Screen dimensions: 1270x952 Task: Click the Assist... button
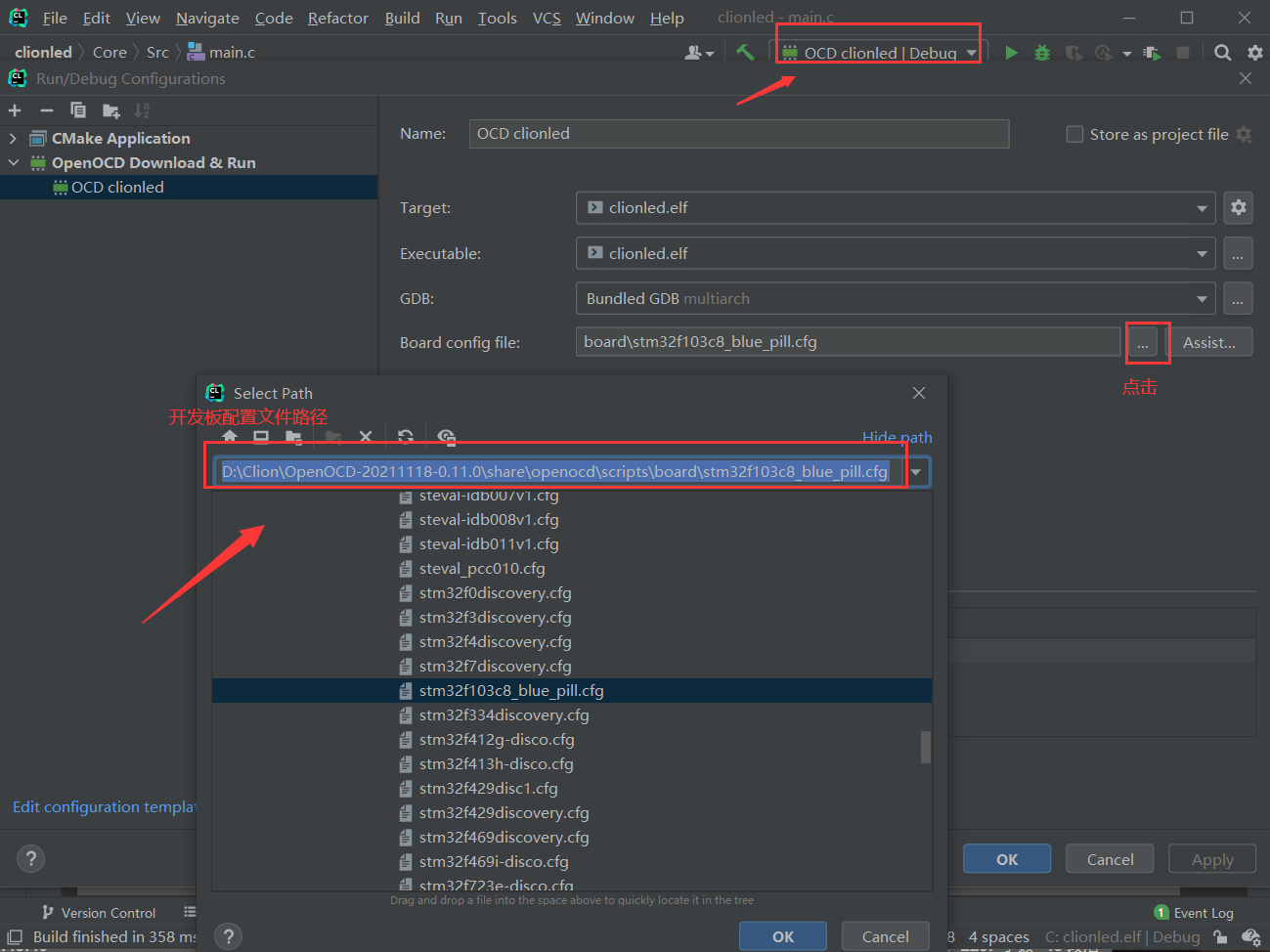pyautogui.click(x=1209, y=342)
